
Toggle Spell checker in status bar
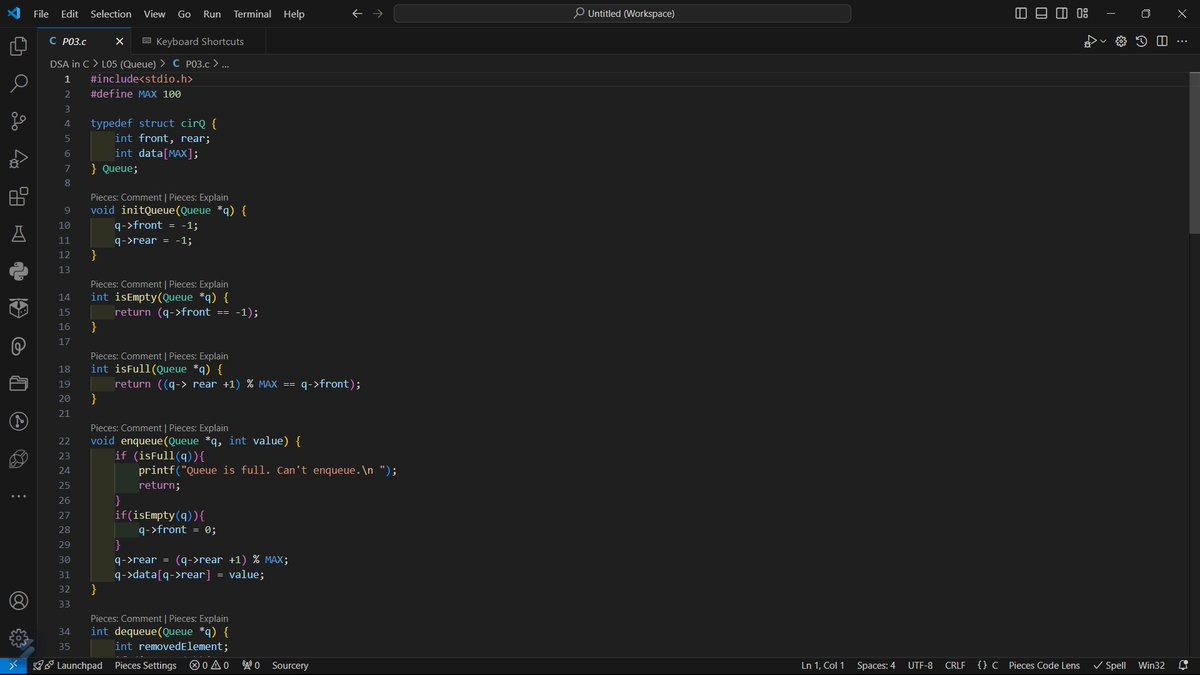point(1110,665)
